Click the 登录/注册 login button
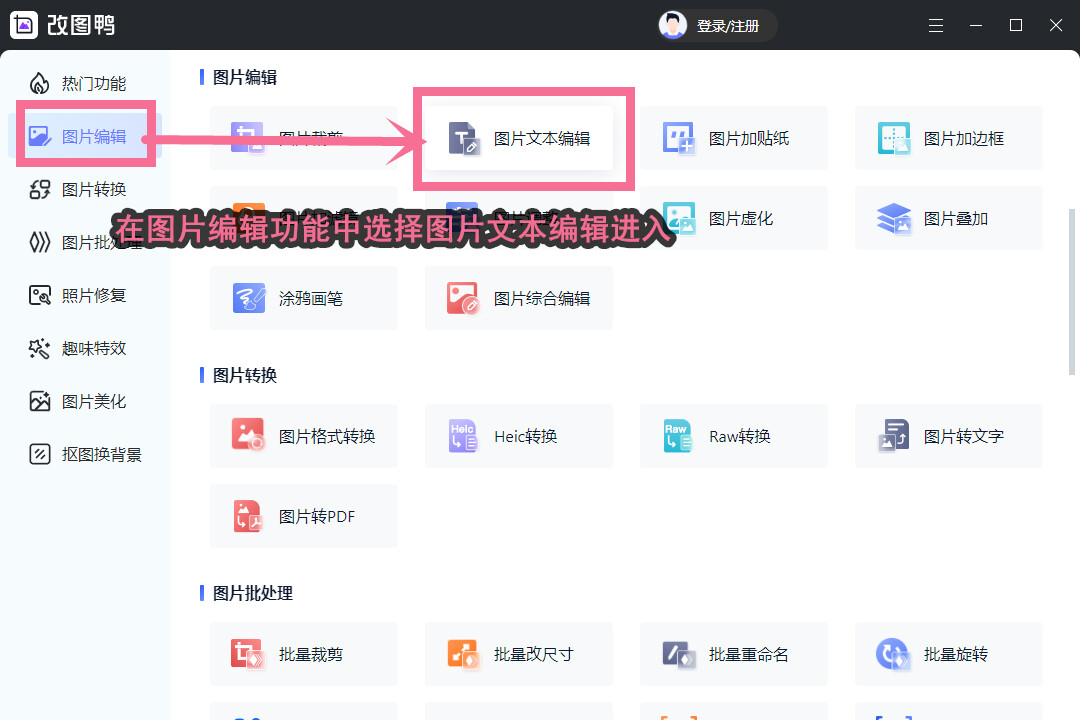1080x720 pixels. click(727, 26)
